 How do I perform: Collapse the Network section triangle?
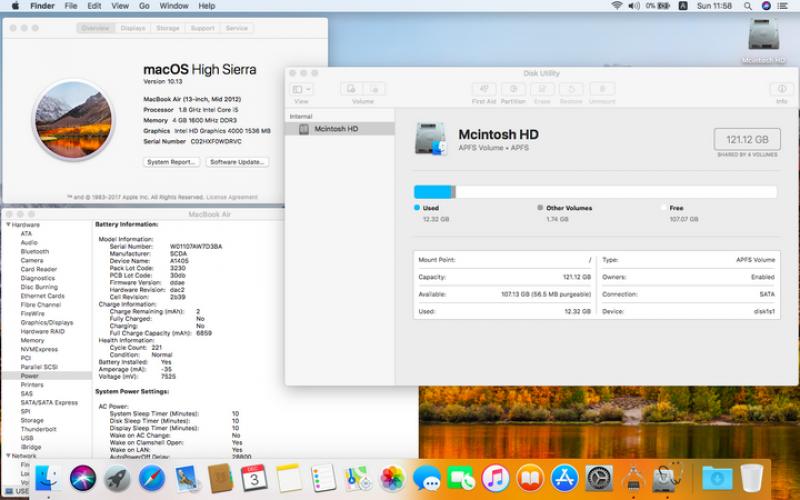click(8, 456)
